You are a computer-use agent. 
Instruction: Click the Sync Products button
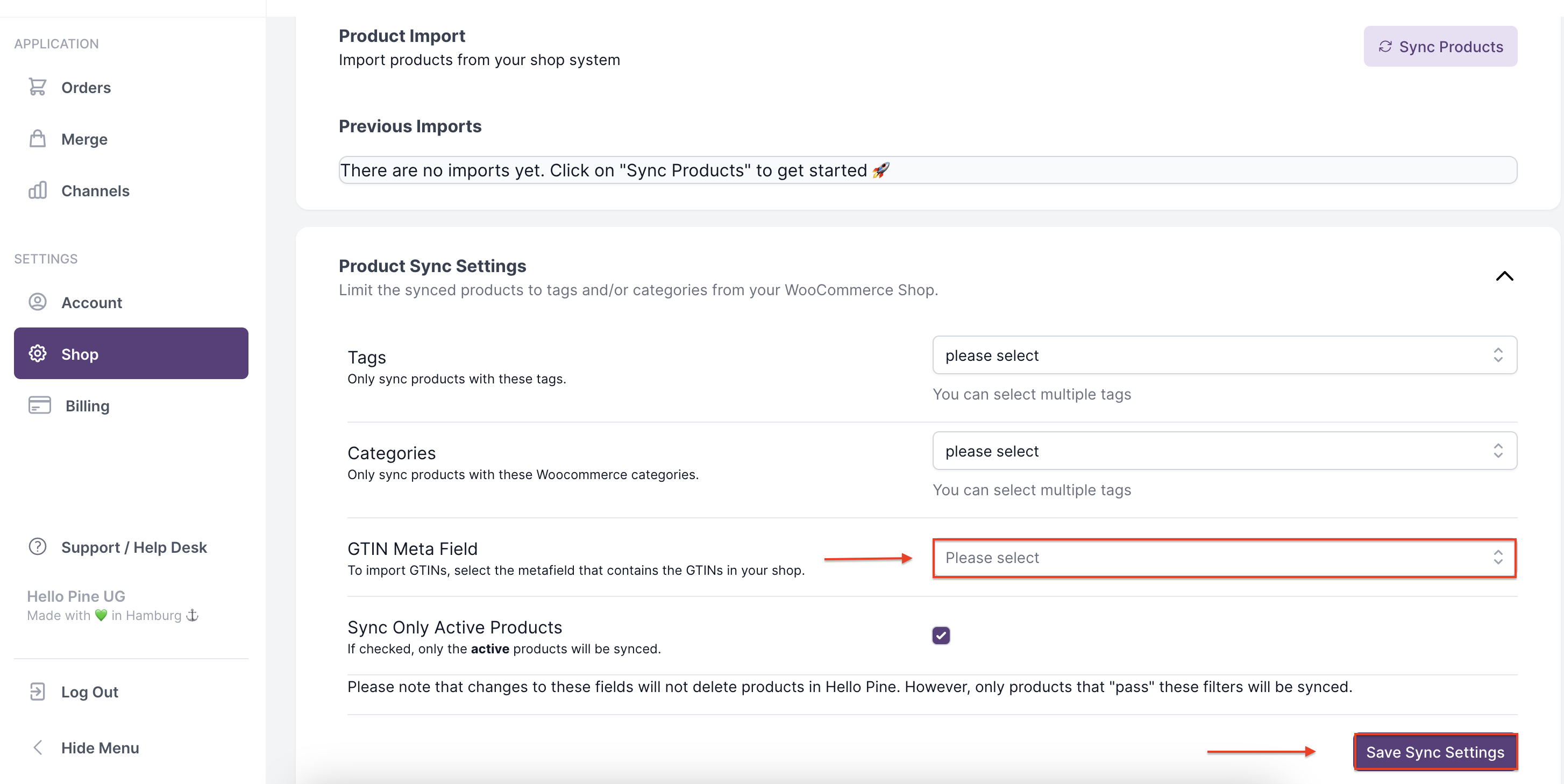1440,46
